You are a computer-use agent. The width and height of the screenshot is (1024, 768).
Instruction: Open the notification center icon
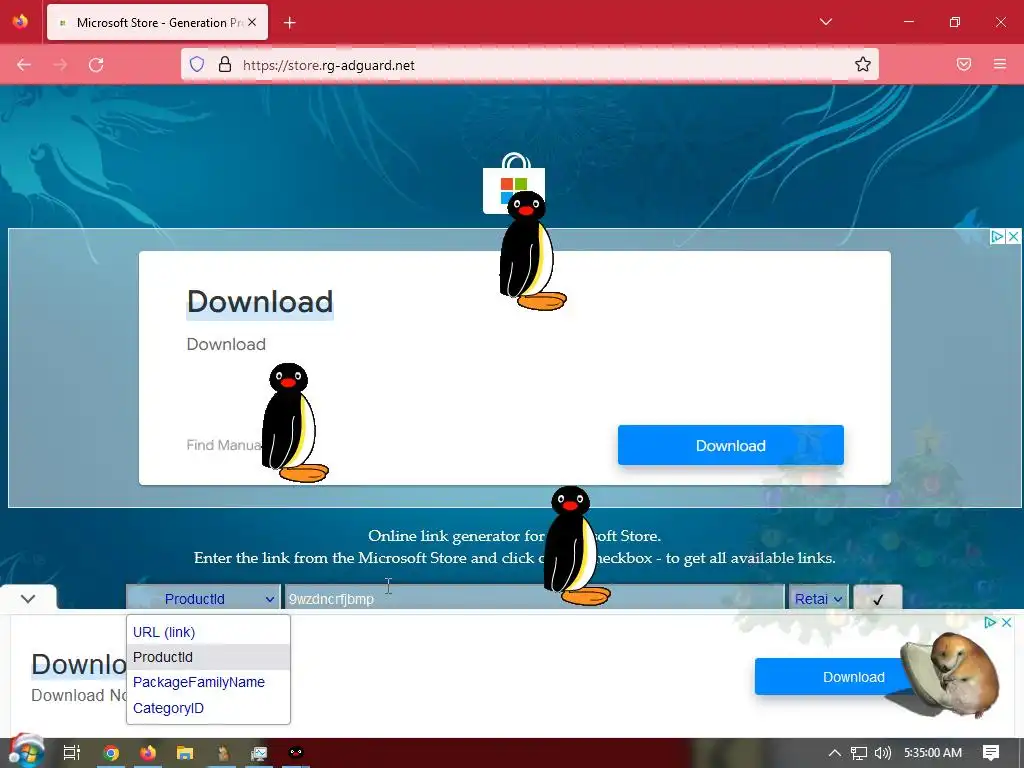click(x=991, y=753)
